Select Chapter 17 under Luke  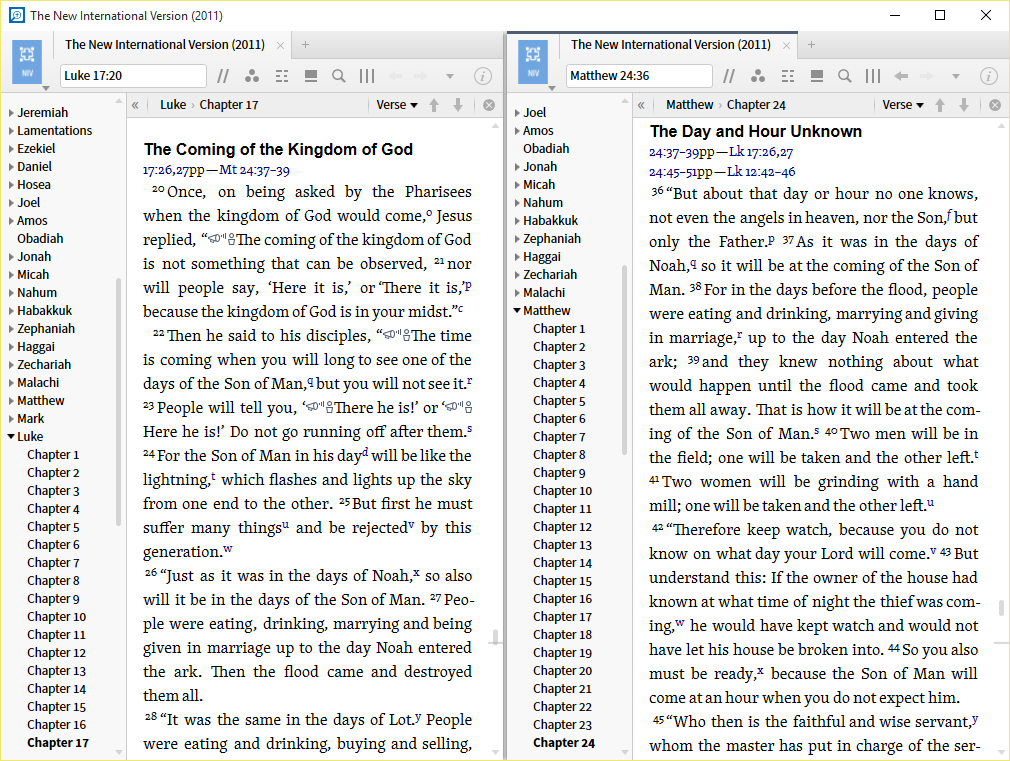58,743
